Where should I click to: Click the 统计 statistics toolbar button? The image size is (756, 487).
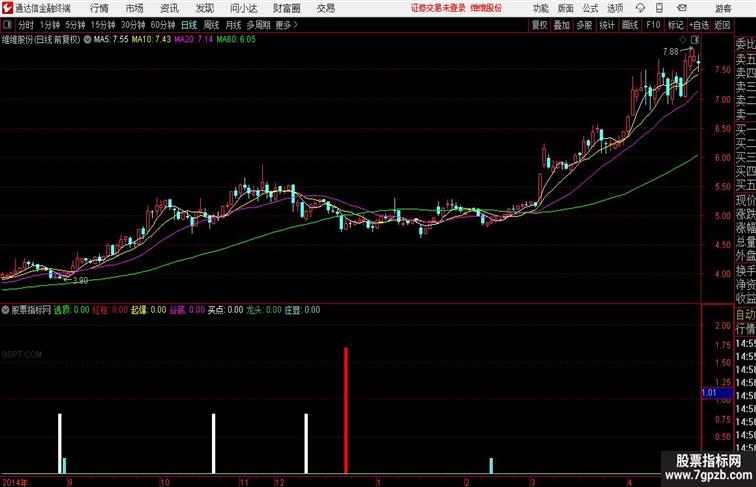click(x=607, y=25)
